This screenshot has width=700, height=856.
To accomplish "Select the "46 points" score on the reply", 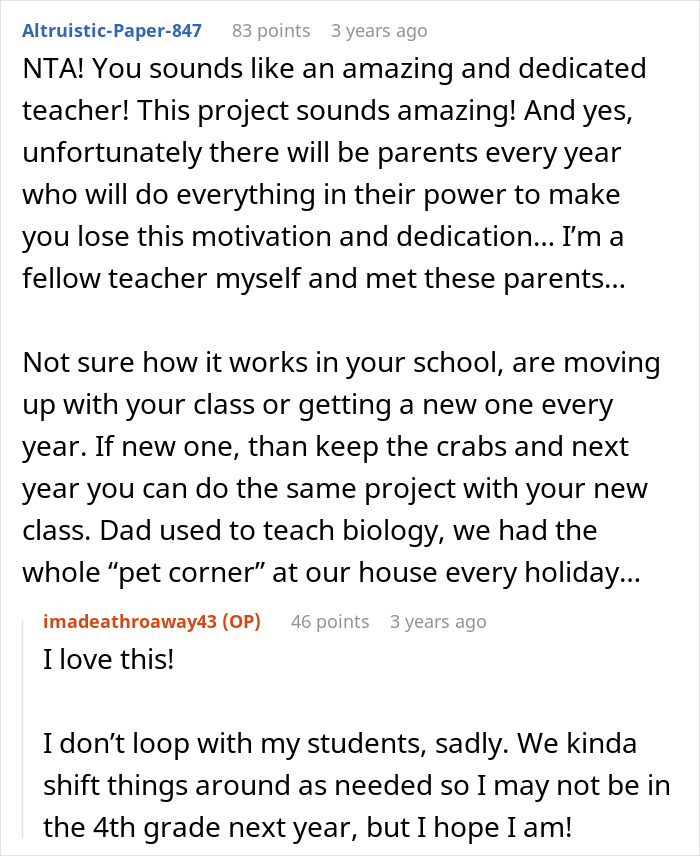I will [x=329, y=621].
